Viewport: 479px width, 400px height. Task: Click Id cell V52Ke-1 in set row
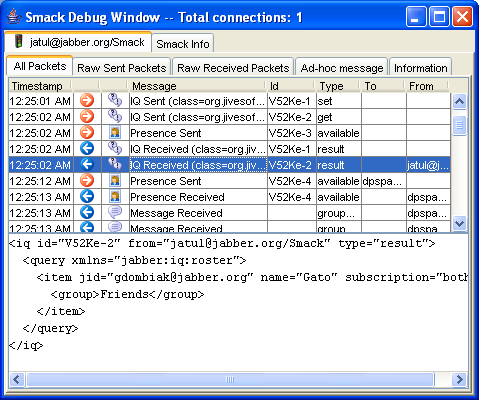pyautogui.click(x=292, y=101)
